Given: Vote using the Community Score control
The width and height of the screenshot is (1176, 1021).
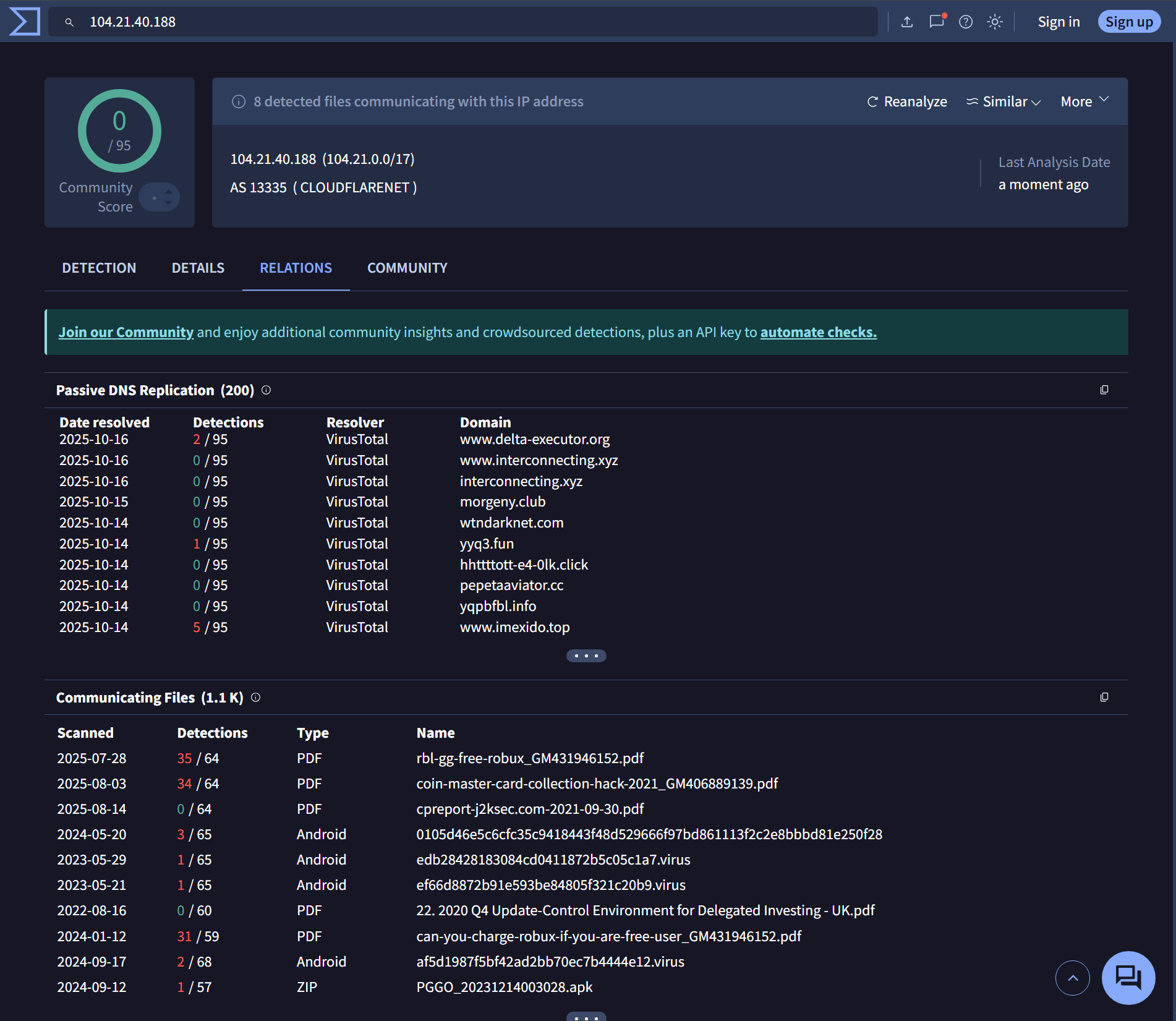Looking at the screenshot, I should pyautogui.click(x=160, y=197).
